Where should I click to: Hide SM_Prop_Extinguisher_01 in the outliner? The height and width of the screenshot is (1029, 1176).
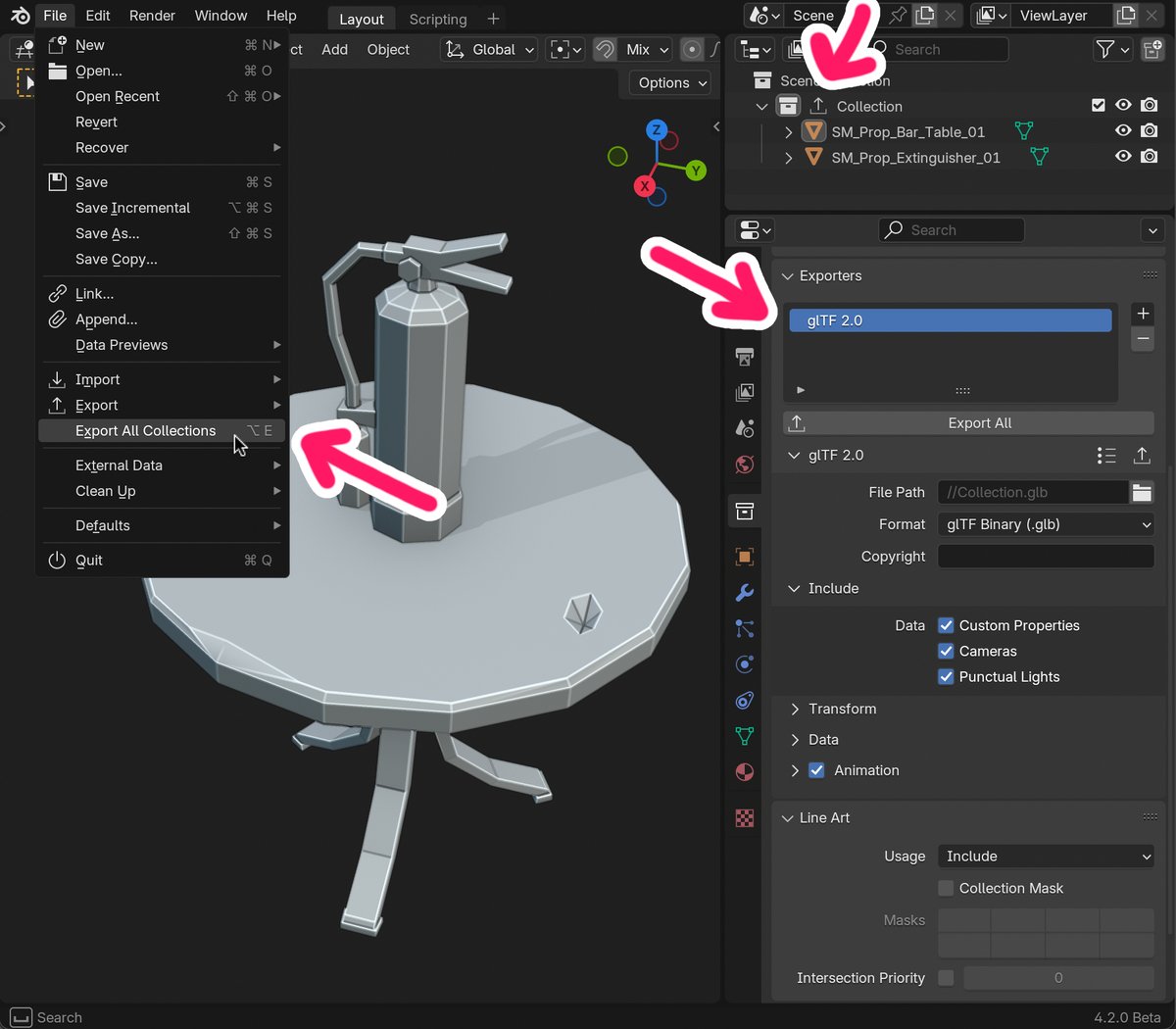1124,156
